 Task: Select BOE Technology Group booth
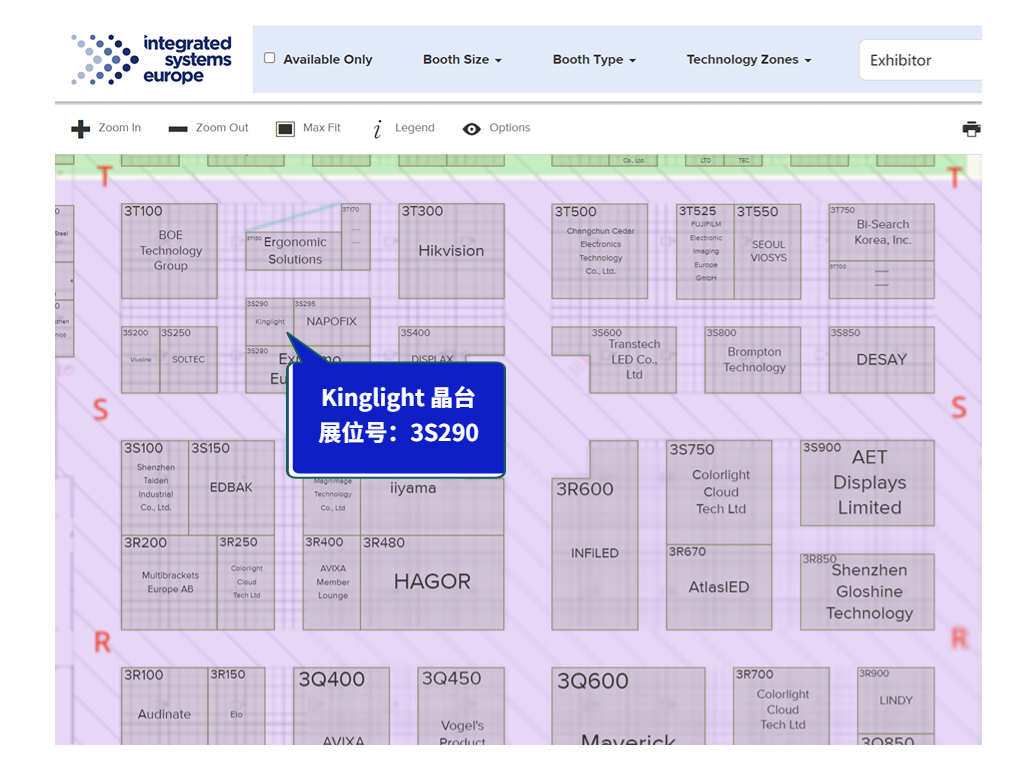click(170, 251)
